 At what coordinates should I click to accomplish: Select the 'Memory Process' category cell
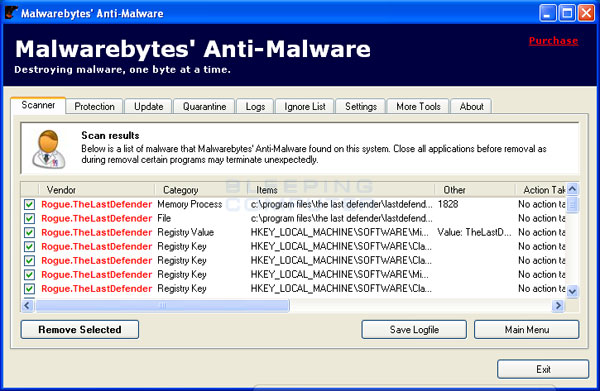(x=190, y=204)
